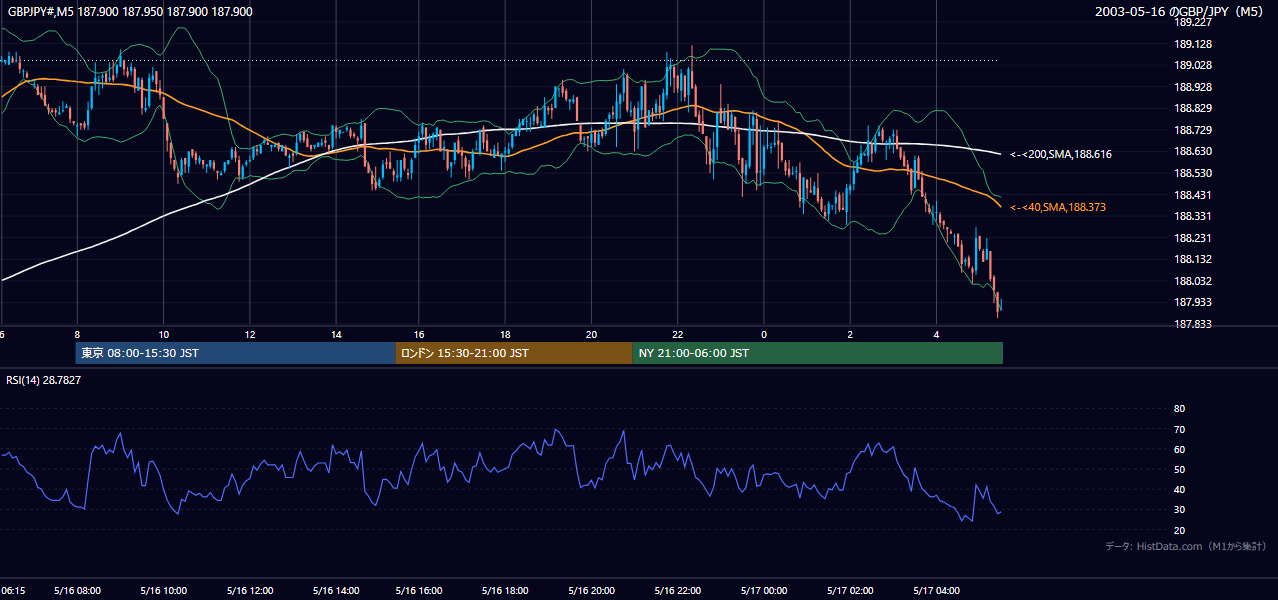Screen dimensions: 1278x600
Task: Click the 5/16 22:00 time axis label
Action: 678,591
